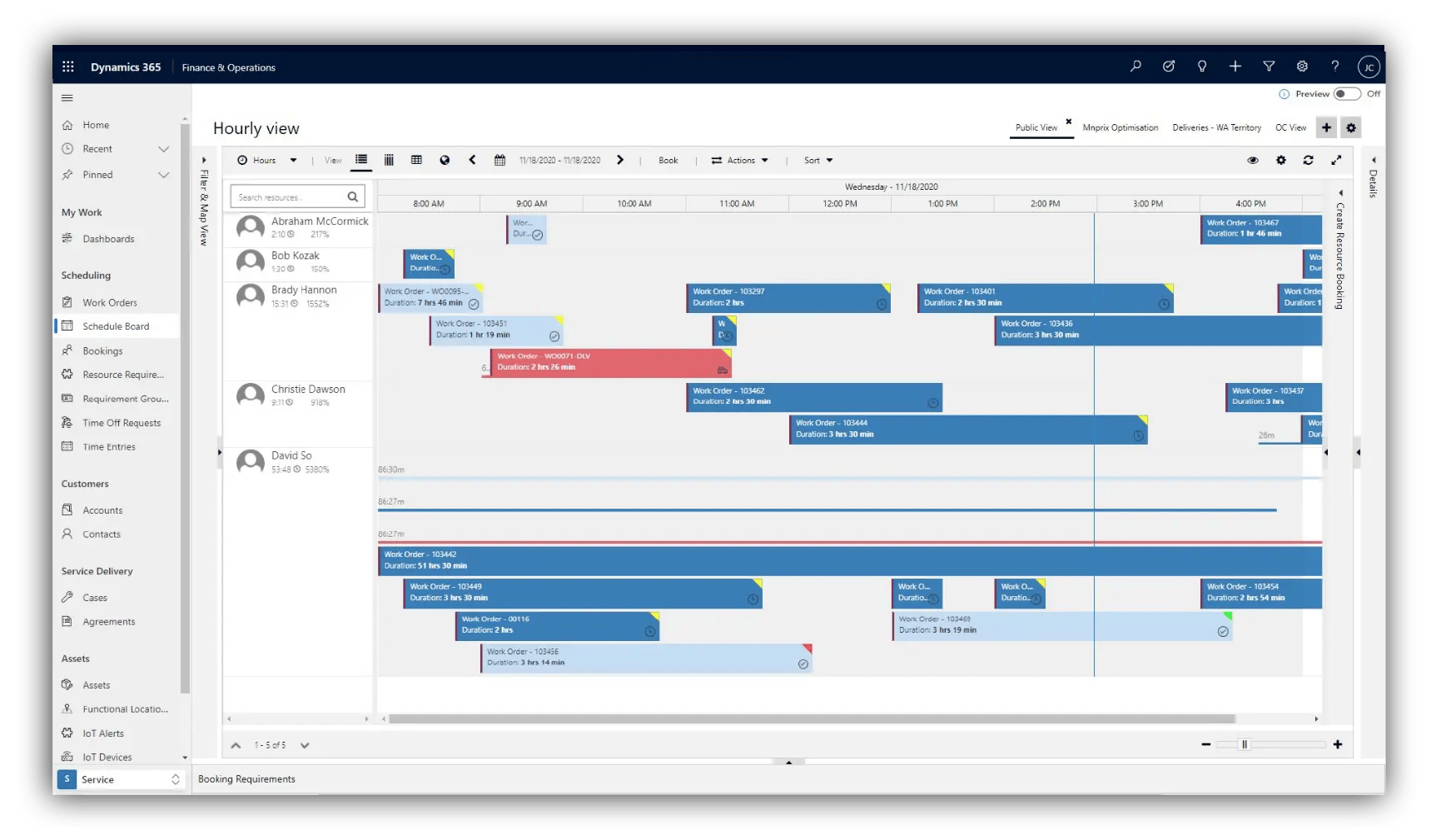
Task: Switch to the OC View tab
Action: pyautogui.click(x=1291, y=127)
